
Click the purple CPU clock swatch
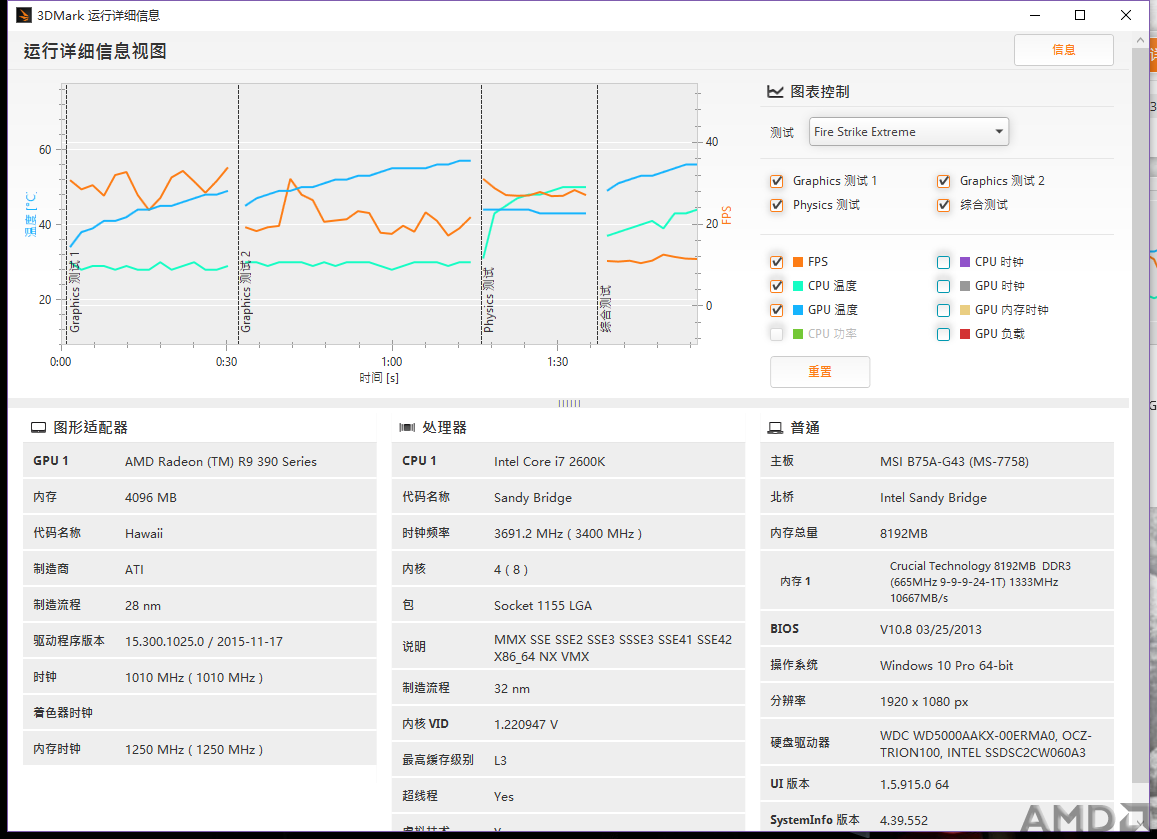pyautogui.click(x=964, y=262)
